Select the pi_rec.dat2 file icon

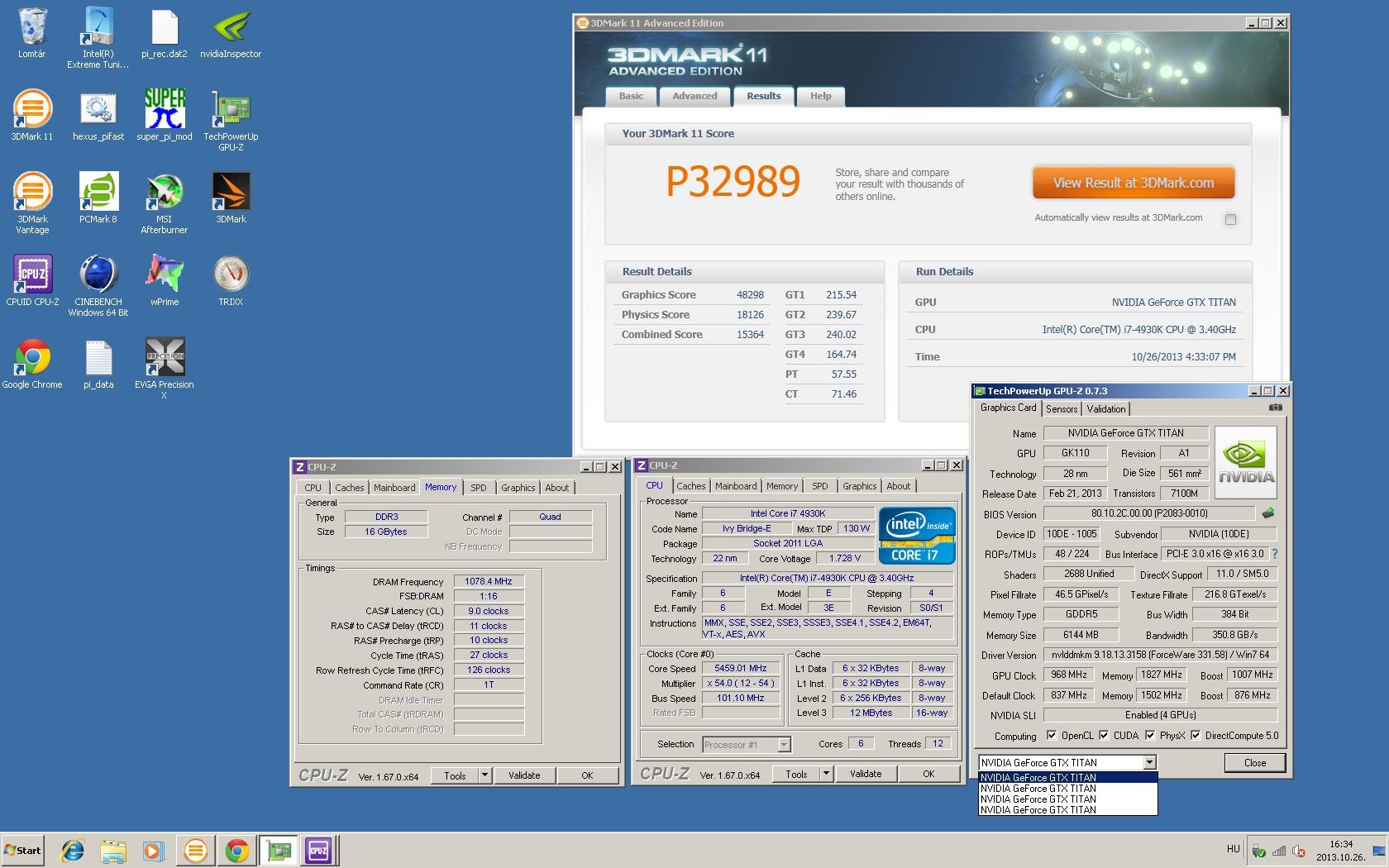click(165, 33)
